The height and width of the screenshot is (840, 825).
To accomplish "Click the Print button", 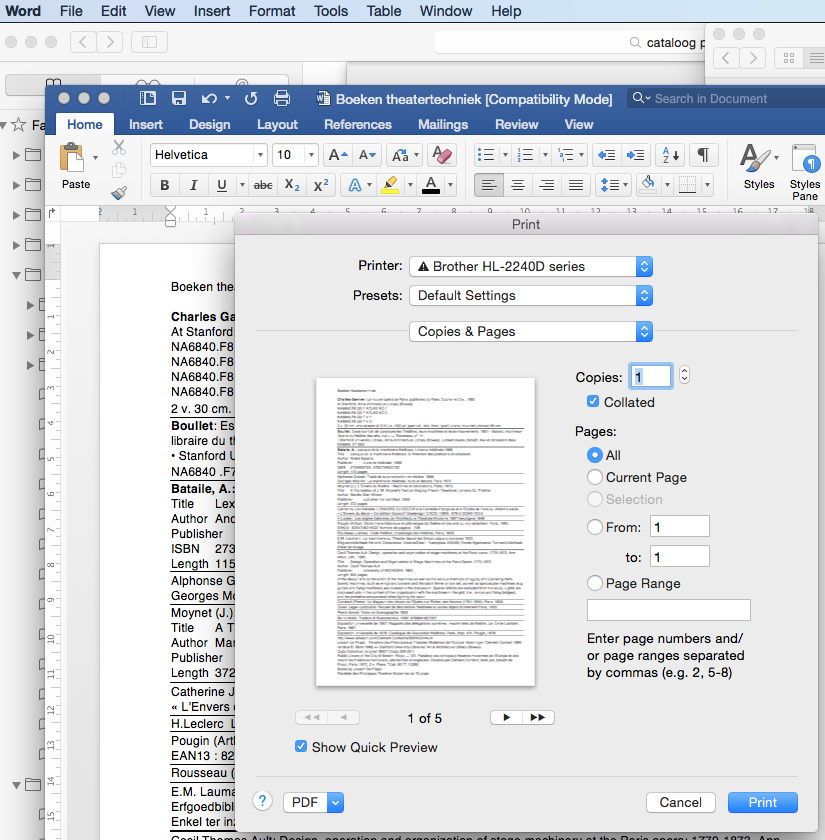I will tap(762, 802).
